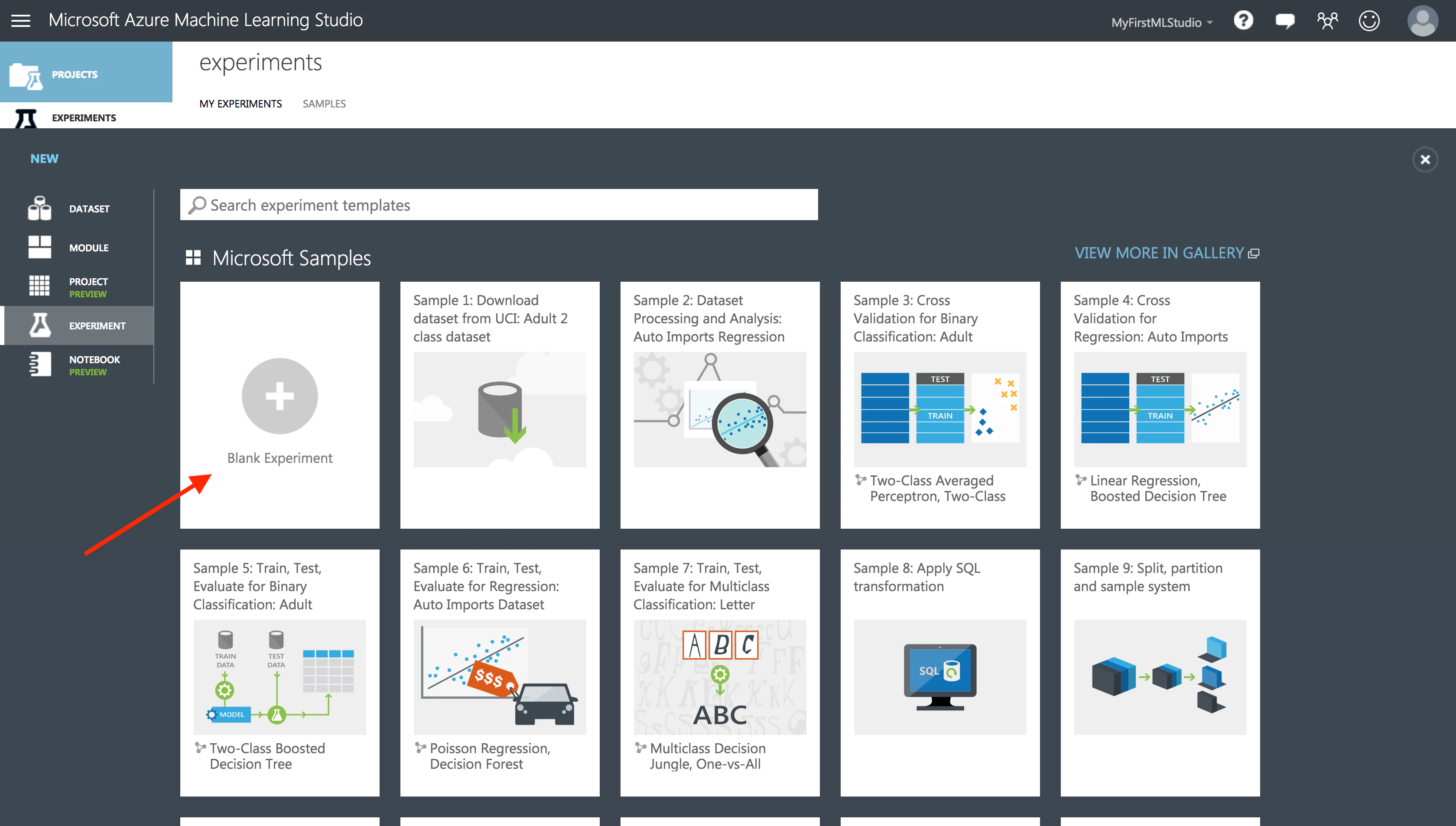Viewport: 1456px width, 826px height.
Task: Click Sample 9 Split, partition title
Action: pyautogui.click(x=1147, y=577)
